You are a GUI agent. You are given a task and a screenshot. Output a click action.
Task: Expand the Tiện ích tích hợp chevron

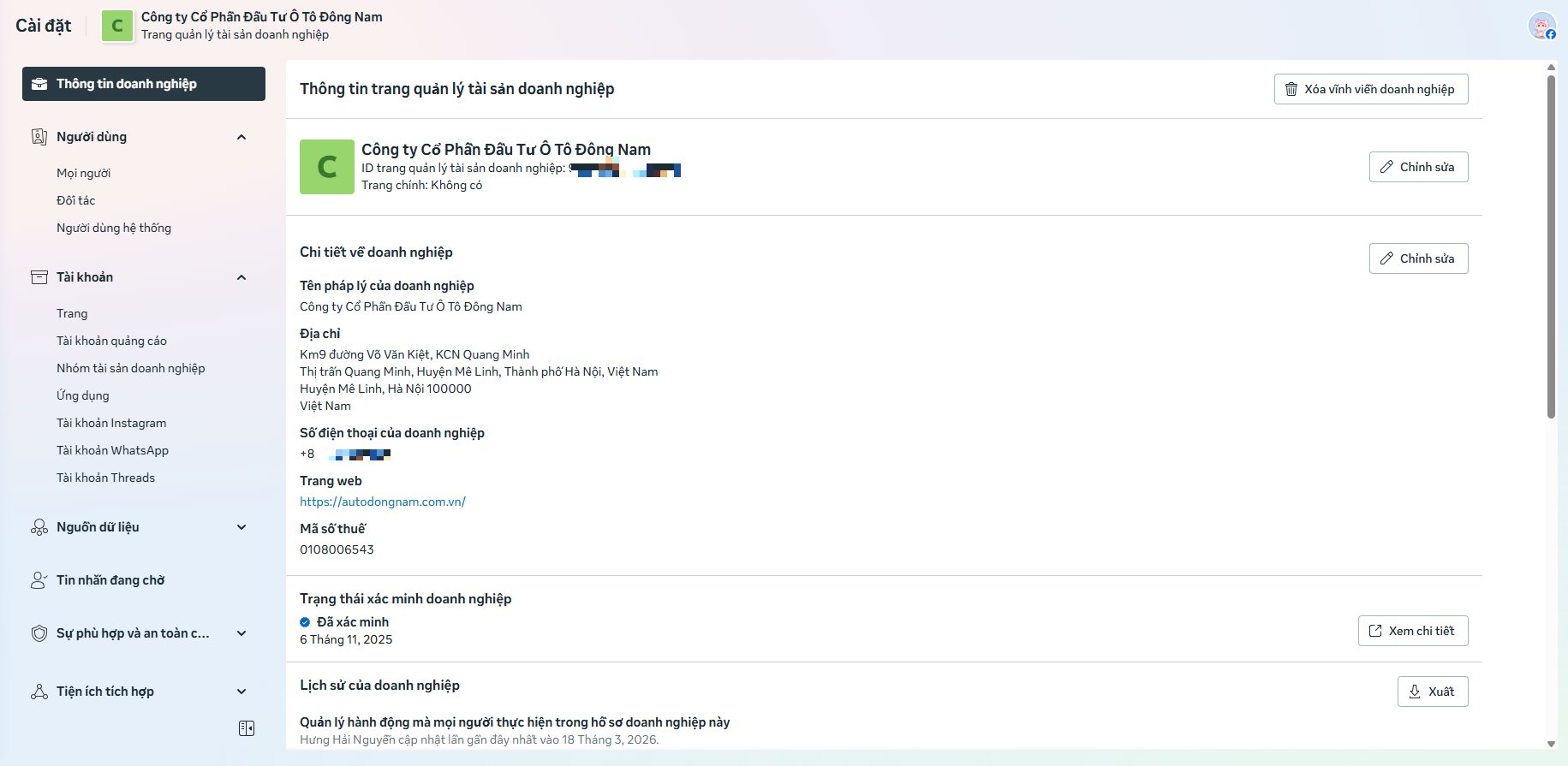pos(241,692)
